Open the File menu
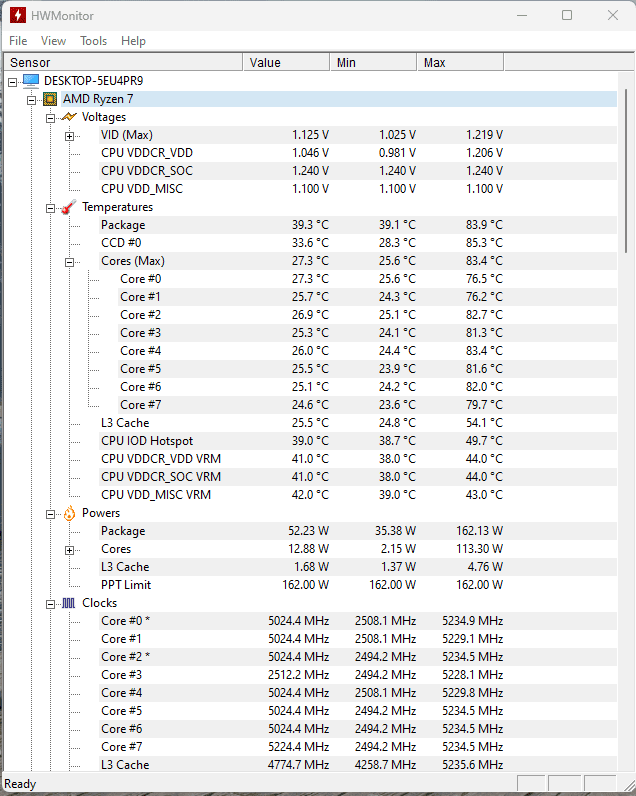636x796 pixels. 18,41
